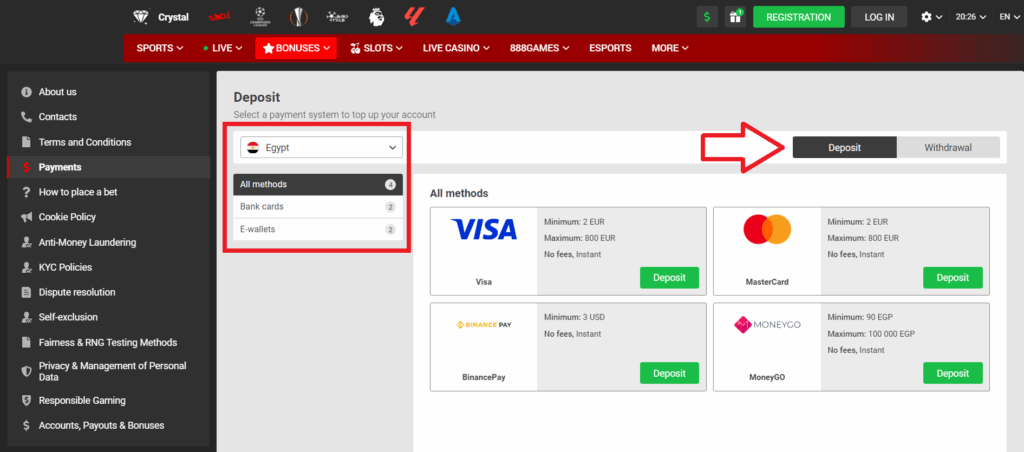Viewport: 1024px width, 452px height.
Task: Click the Crystal diamond logo
Action: (x=161, y=17)
